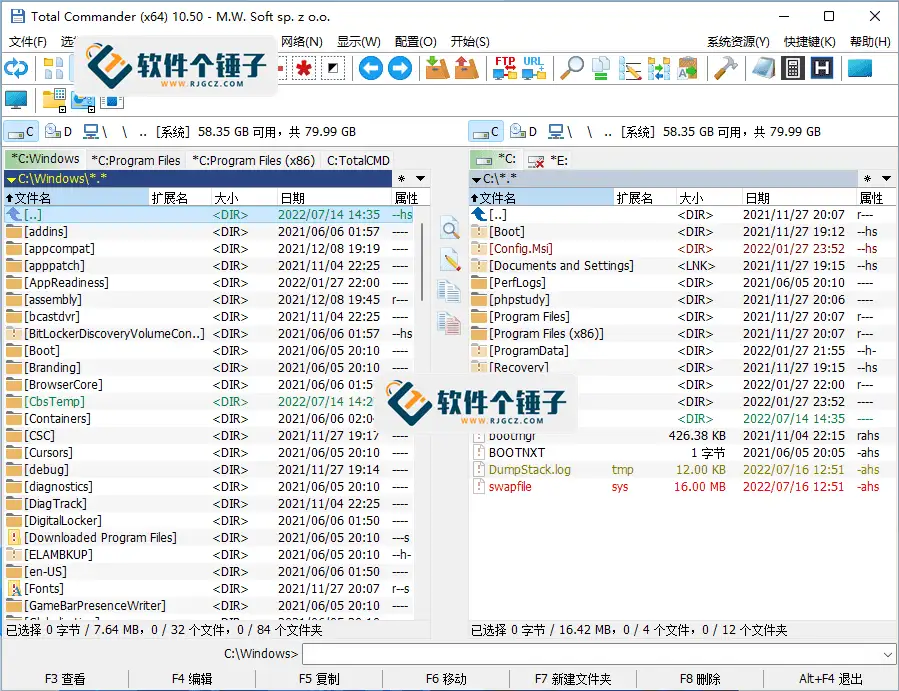
Task: Open the 开始(S) menu
Action: coord(470,41)
